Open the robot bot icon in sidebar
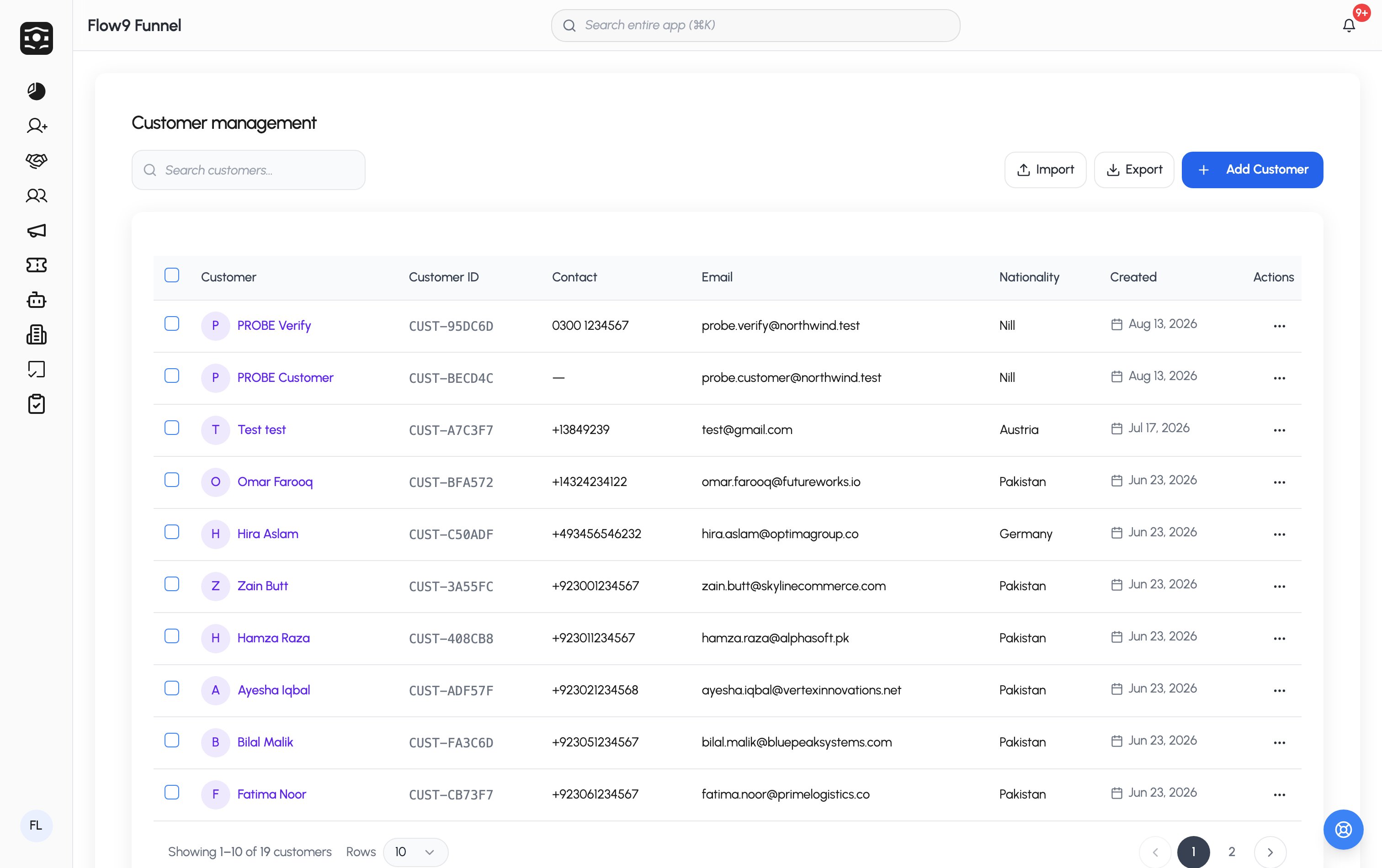 36,300
